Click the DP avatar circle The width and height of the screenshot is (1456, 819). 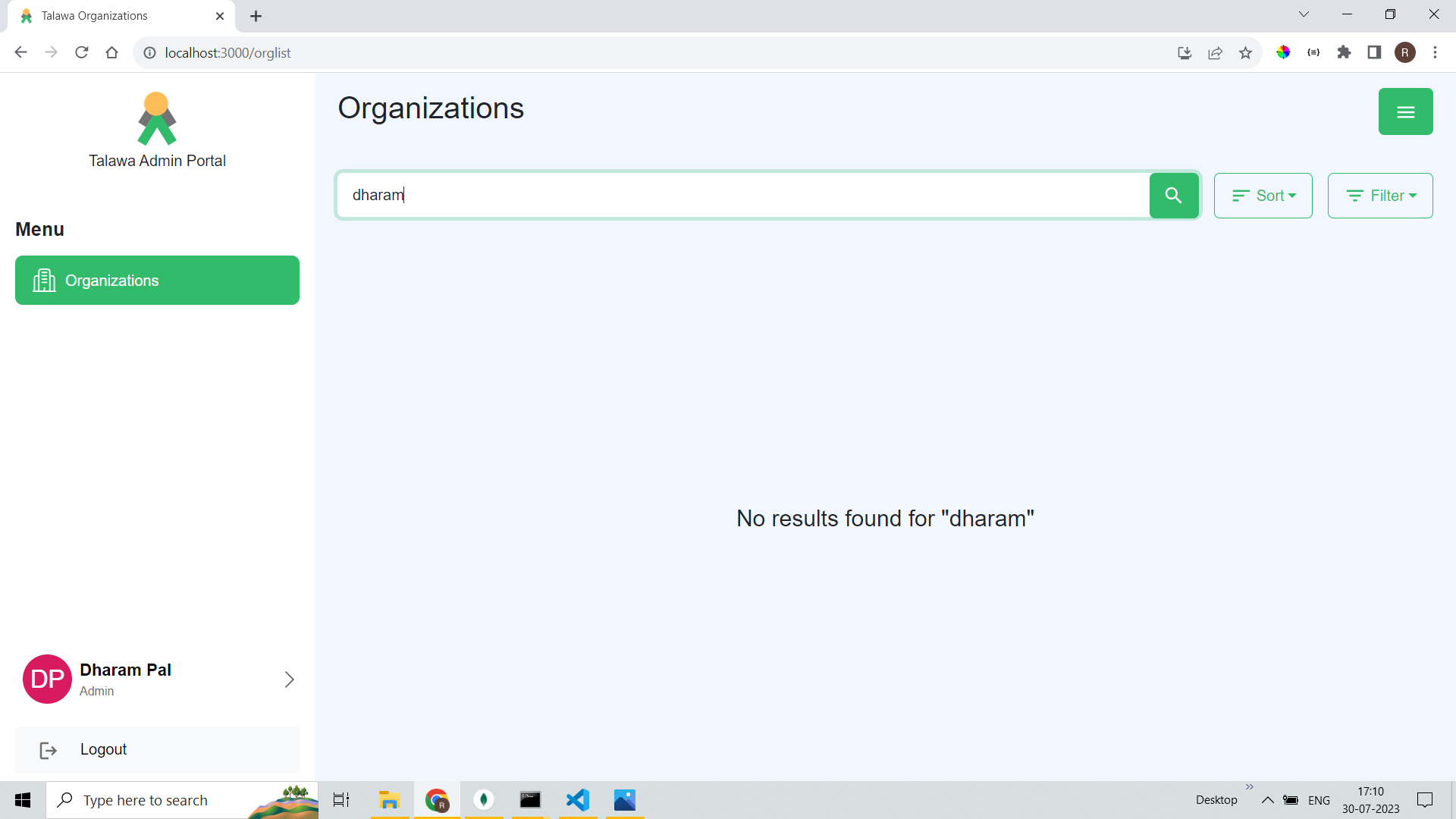(47, 679)
